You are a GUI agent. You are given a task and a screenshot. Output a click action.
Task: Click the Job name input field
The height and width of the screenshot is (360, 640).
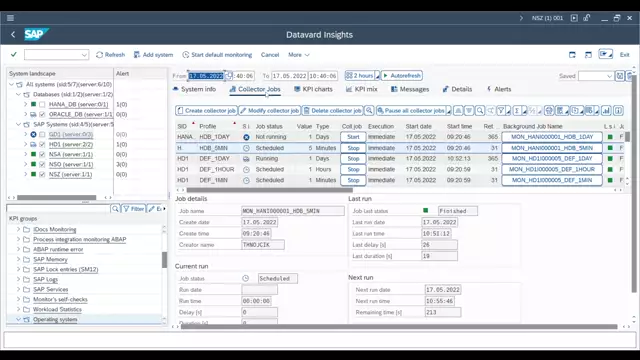293,211
